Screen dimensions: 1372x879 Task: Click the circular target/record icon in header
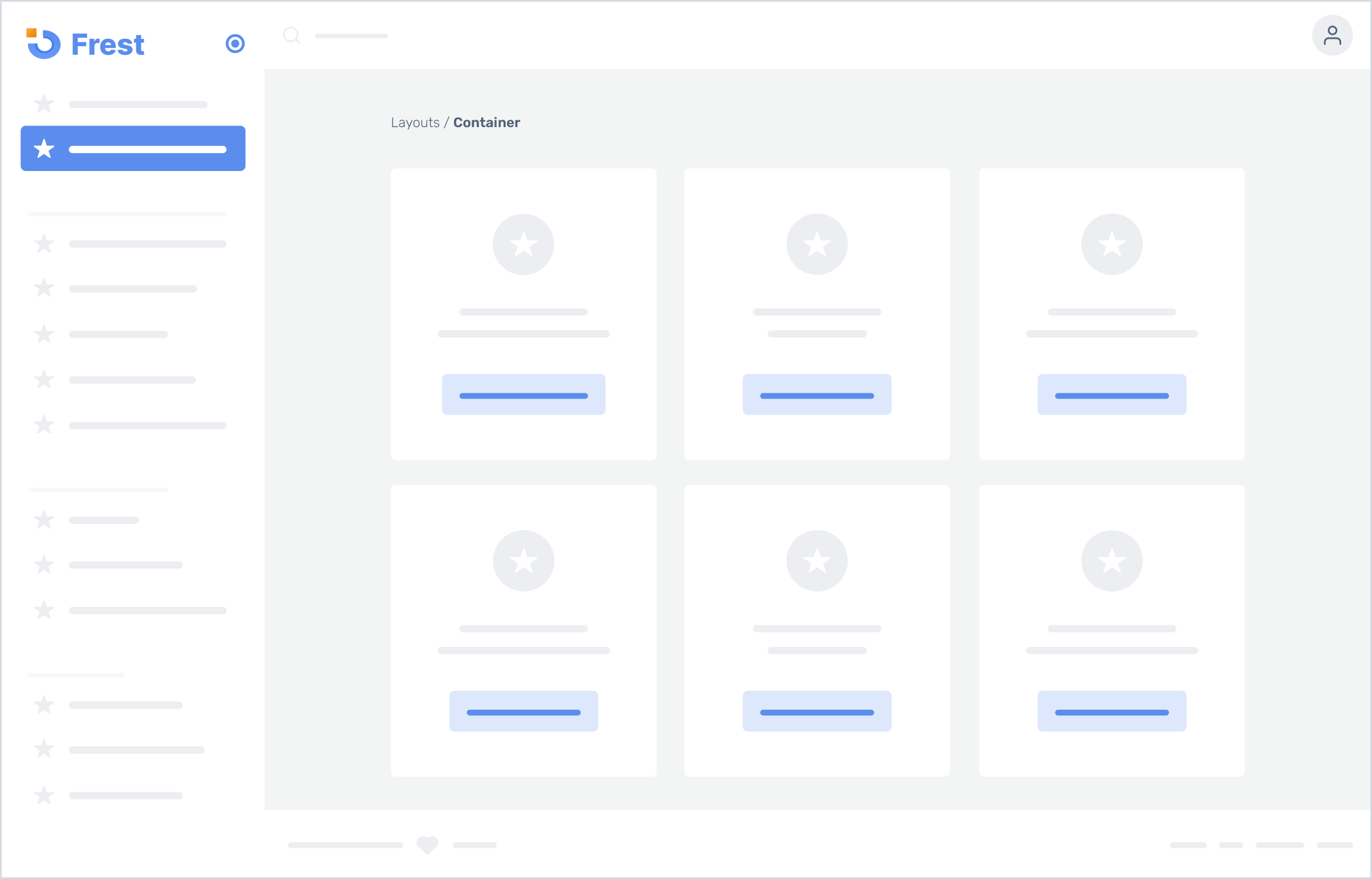point(235,43)
